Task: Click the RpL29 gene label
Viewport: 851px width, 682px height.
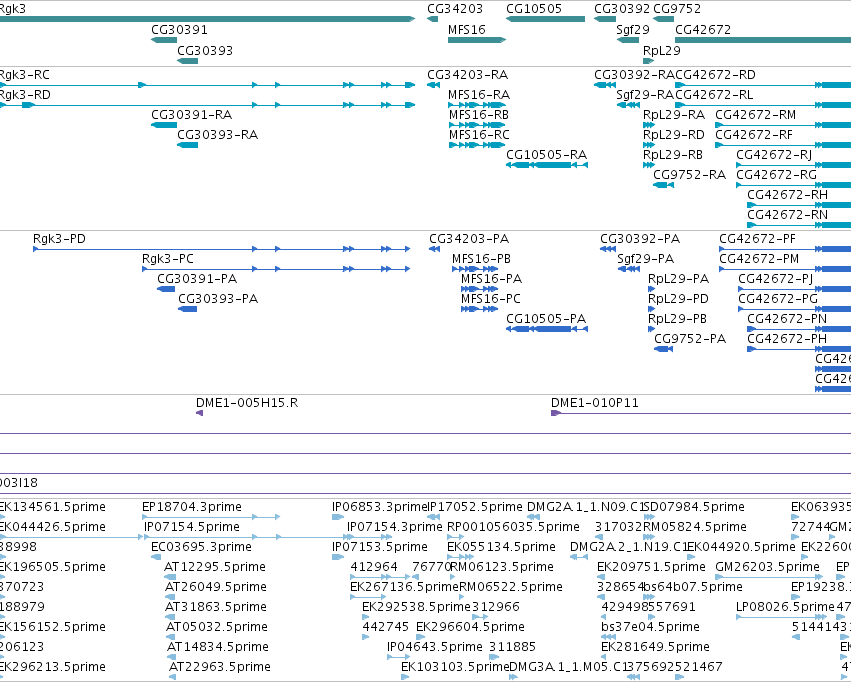Action: [662, 50]
